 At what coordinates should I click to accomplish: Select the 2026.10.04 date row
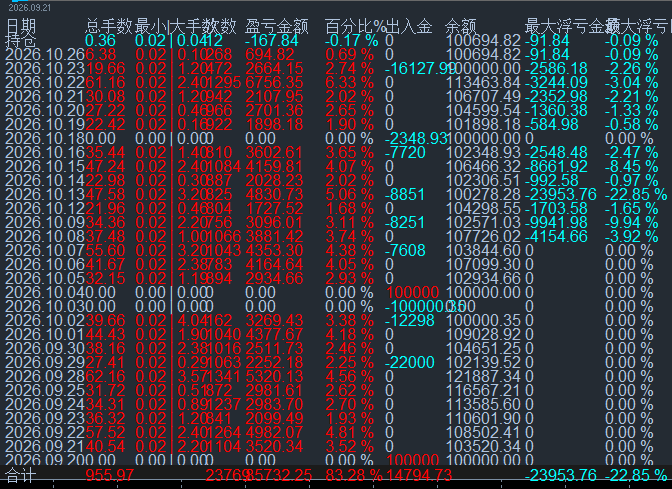point(336,292)
